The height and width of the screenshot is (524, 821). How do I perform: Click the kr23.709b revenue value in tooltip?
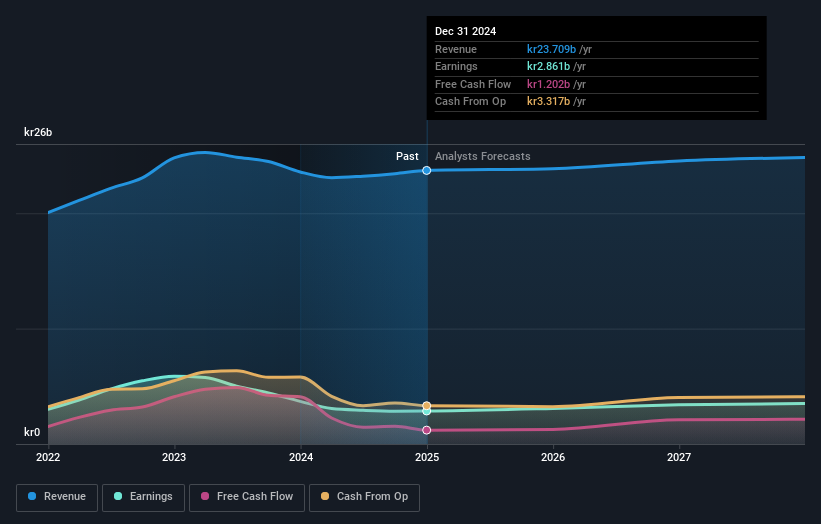coord(551,49)
